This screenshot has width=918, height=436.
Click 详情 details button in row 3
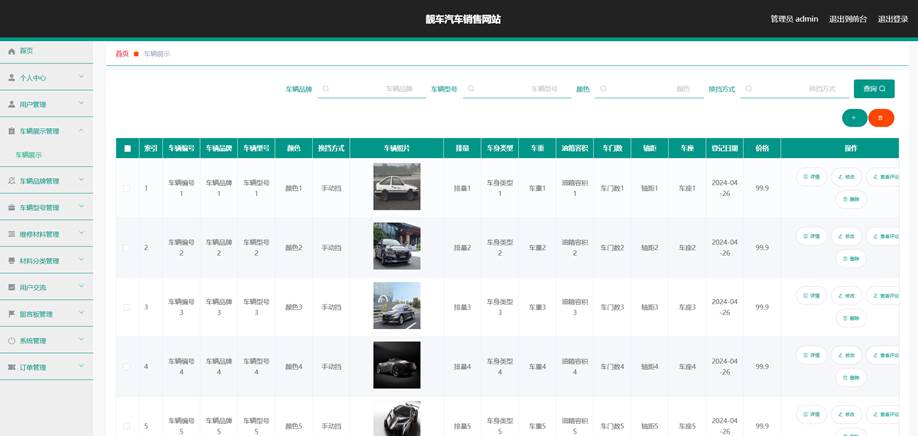pyautogui.click(x=811, y=296)
